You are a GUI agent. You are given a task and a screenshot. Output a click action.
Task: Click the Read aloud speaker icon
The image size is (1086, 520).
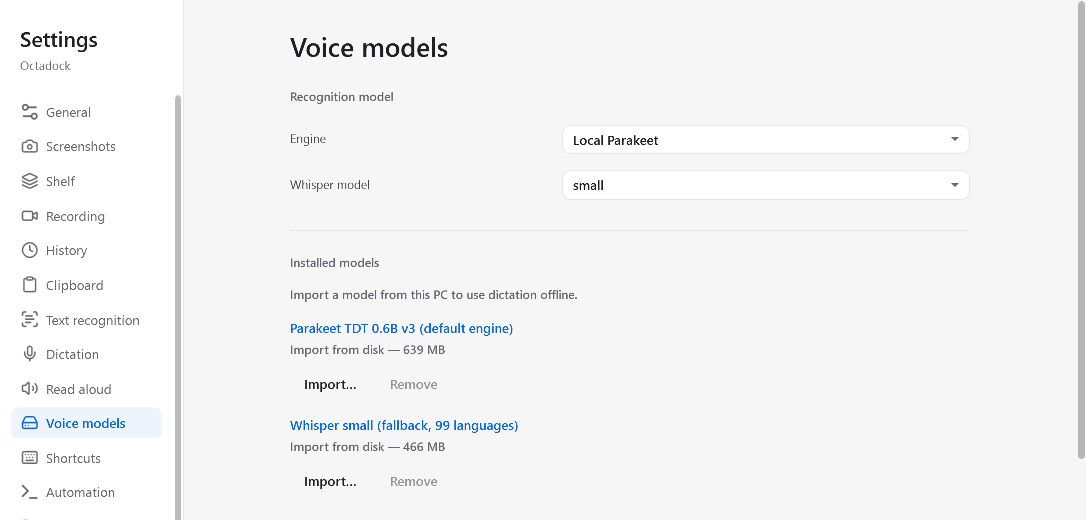coord(29,389)
